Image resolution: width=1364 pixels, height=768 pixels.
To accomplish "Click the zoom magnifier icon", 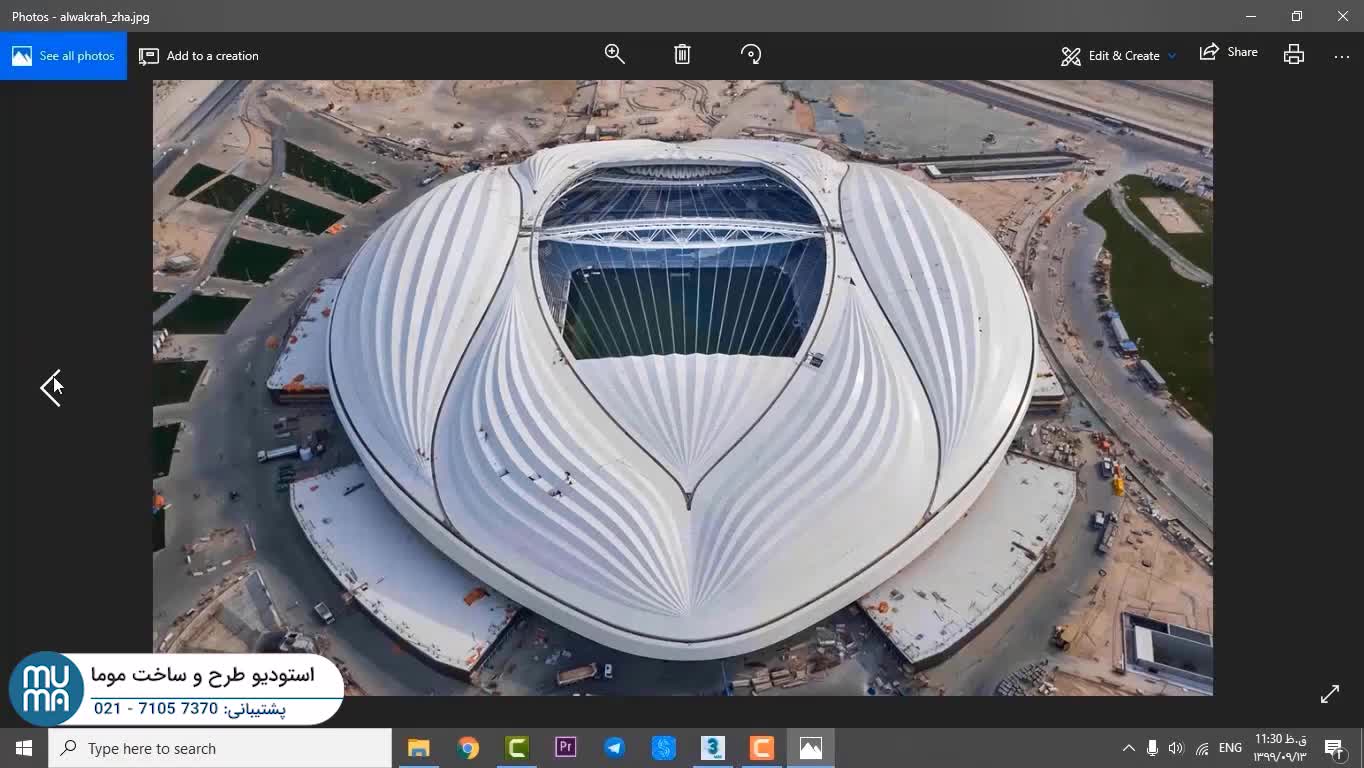I will click(x=614, y=54).
